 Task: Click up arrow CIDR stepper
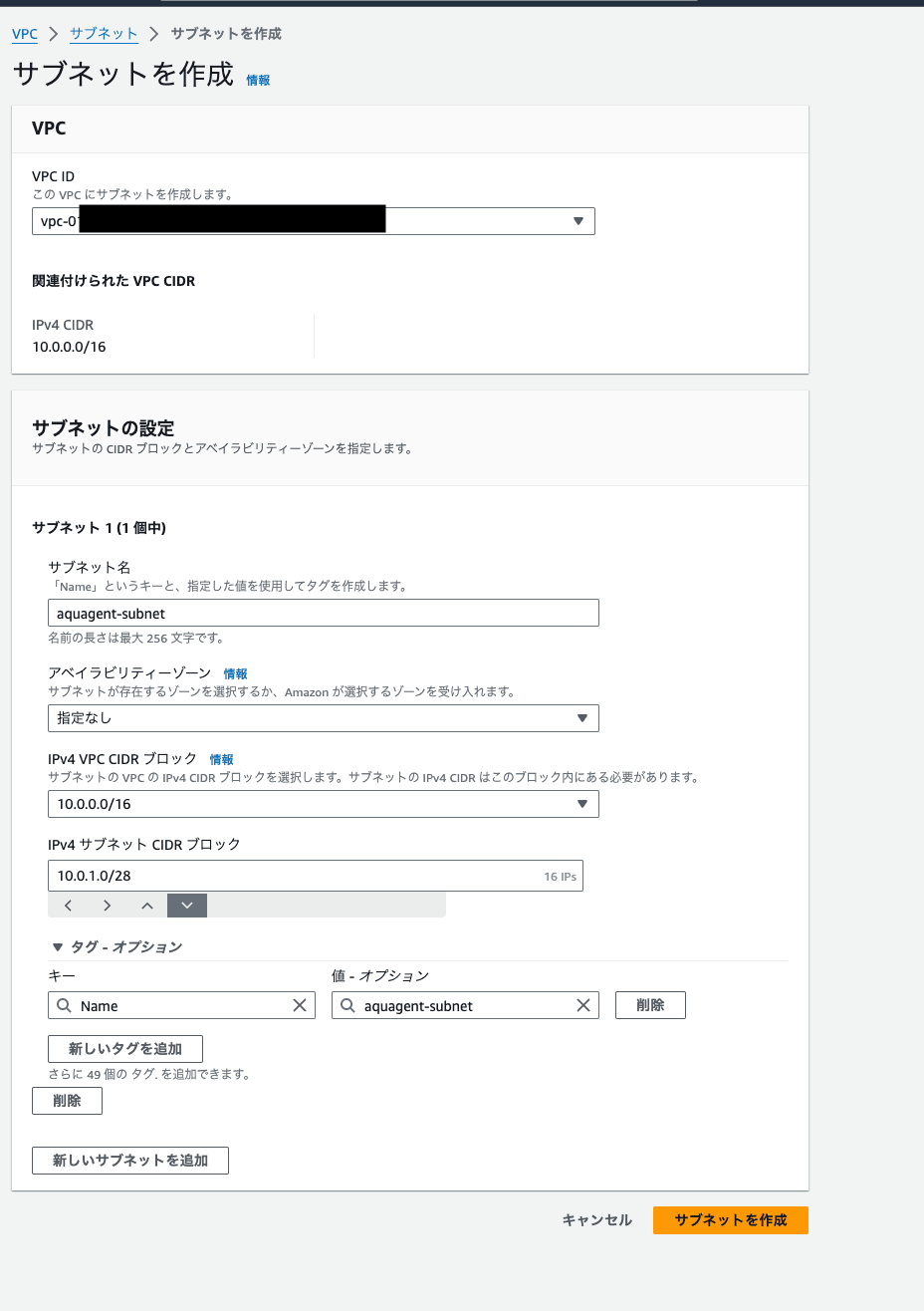click(146, 906)
